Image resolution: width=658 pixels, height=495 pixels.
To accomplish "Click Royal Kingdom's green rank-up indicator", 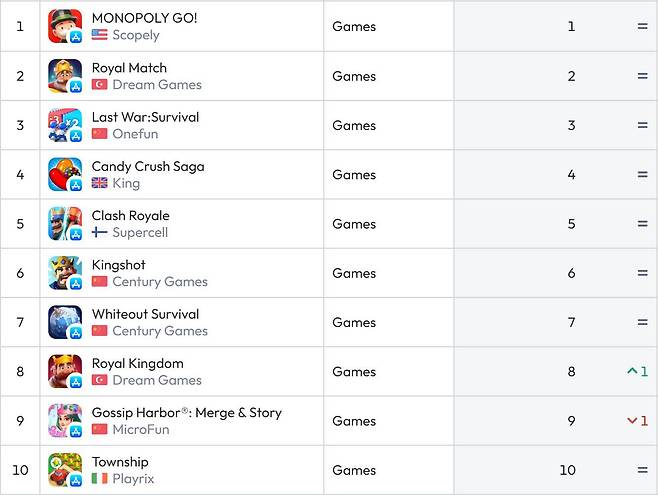I will pyautogui.click(x=637, y=372).
